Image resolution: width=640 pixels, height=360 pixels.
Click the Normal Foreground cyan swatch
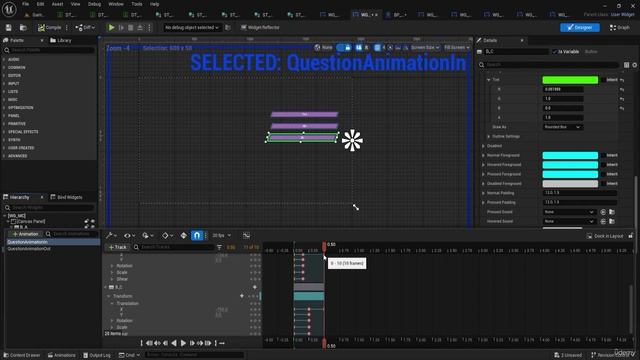(570, 156)
